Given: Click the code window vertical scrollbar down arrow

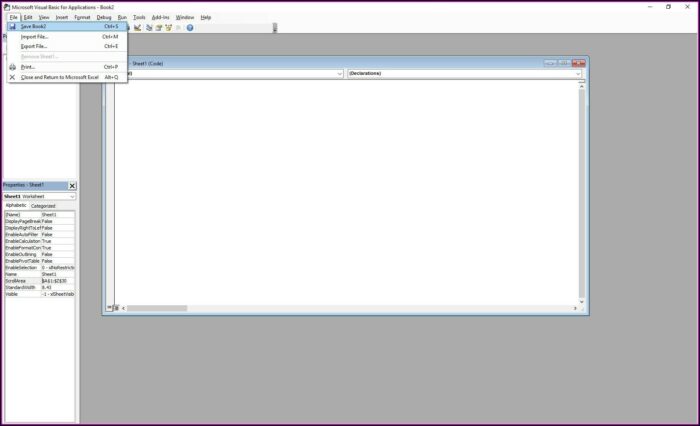Looking at the screenshot, I should point(581,302).
